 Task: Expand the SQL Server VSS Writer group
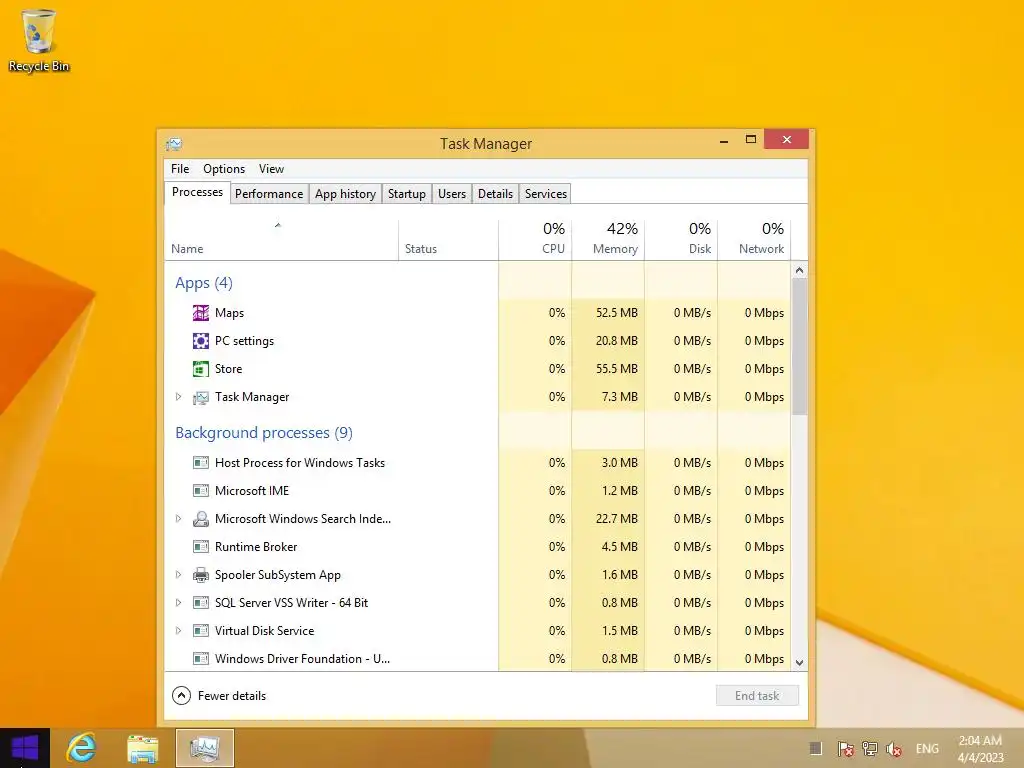pos(178,603)
